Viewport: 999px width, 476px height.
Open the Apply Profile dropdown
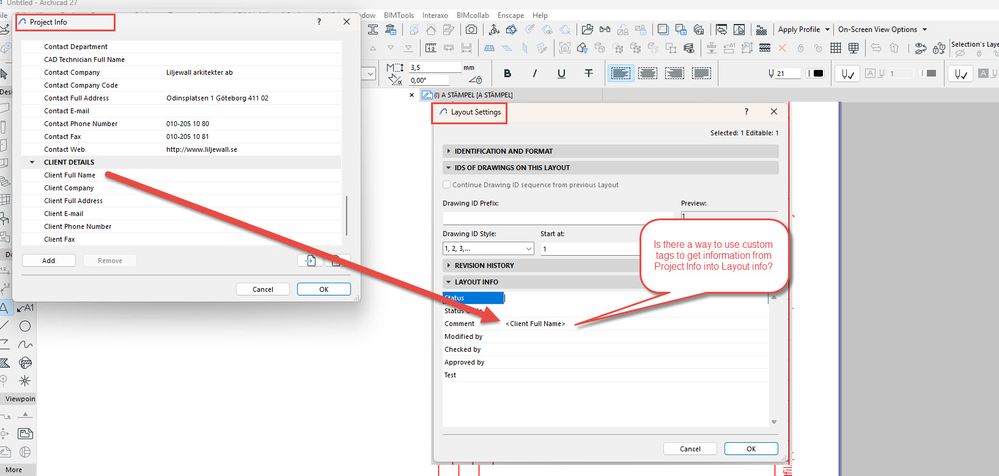point(803,29)
